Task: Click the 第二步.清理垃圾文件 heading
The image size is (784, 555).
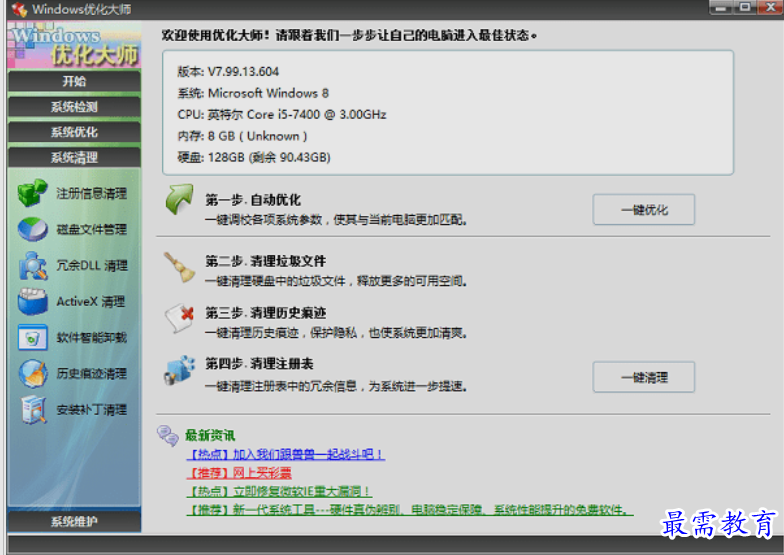Action: pyautogui.click(x=266, y=261)
